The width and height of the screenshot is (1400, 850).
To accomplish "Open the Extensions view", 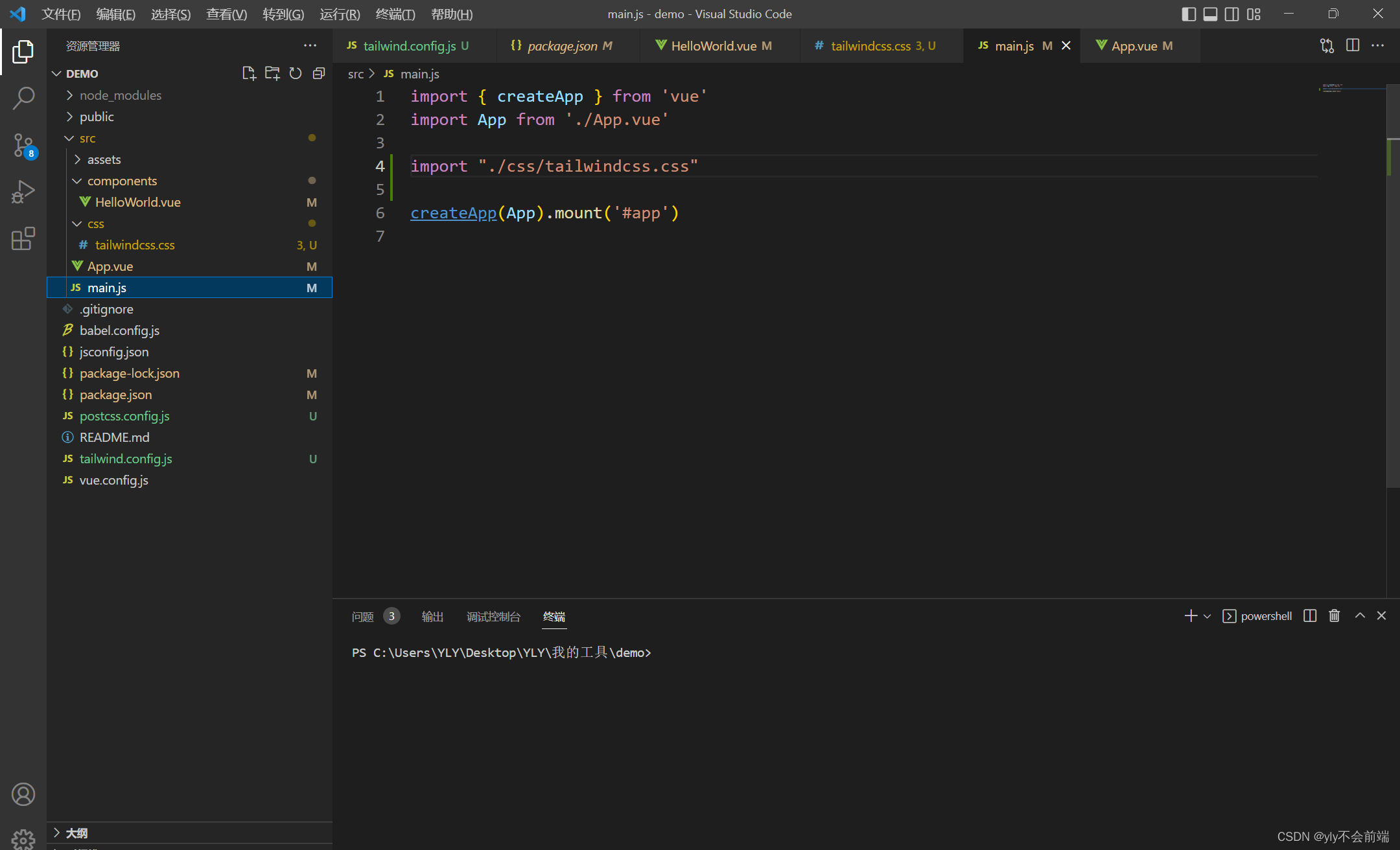I will [x=23, y=238].
